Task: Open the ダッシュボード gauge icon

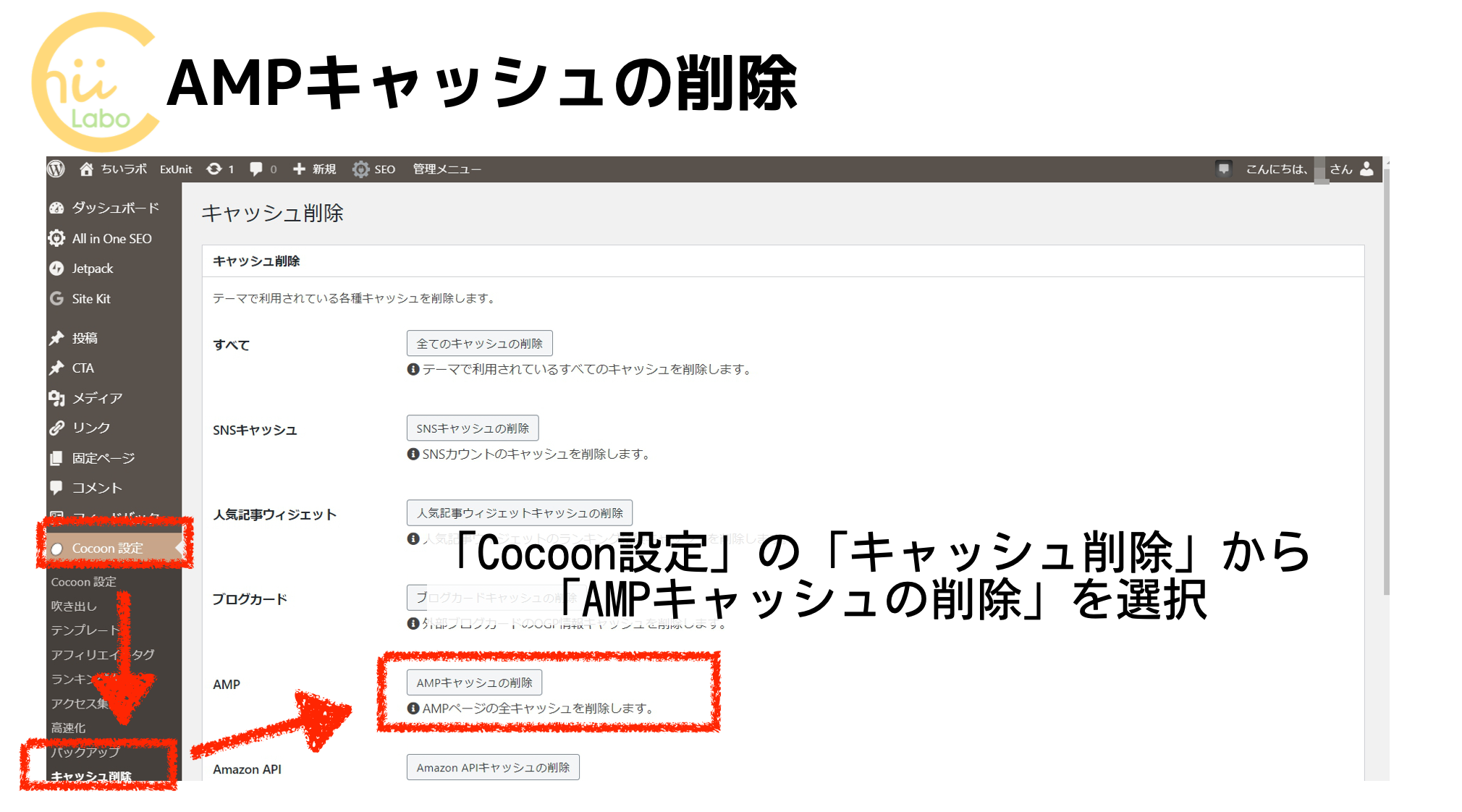Action: click(x=57, y=208)
